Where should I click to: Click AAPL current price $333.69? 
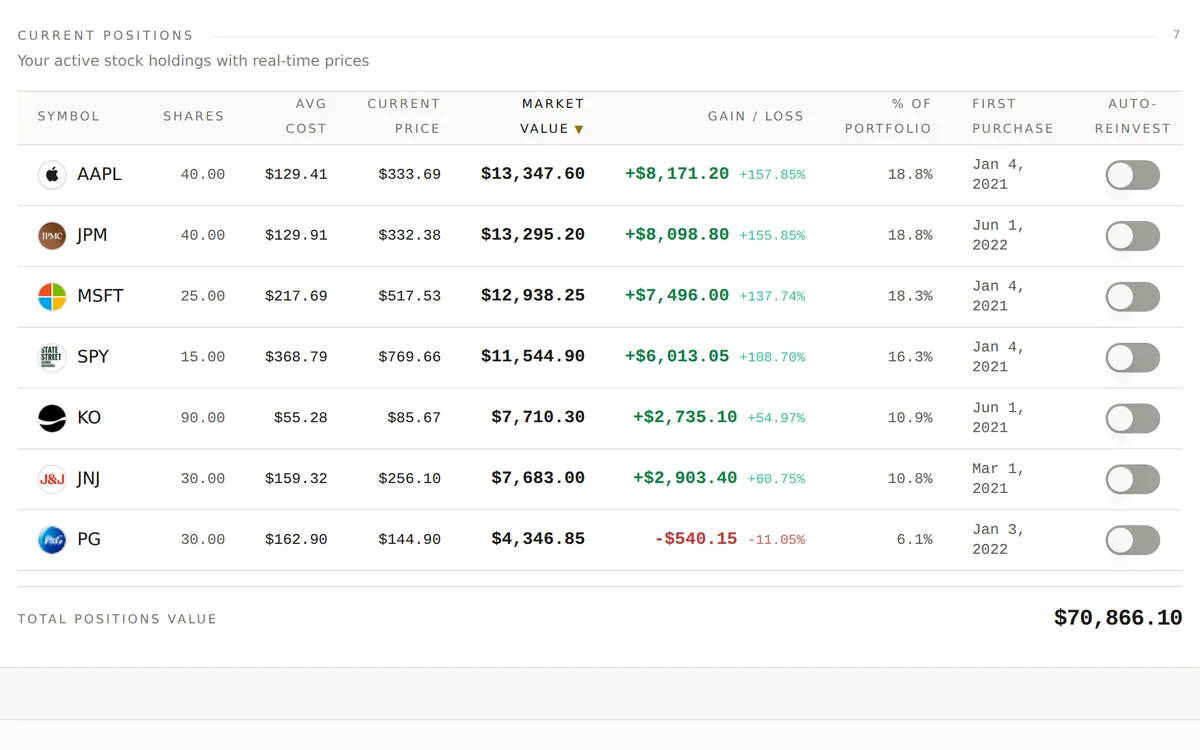click(x=410, y=175)
